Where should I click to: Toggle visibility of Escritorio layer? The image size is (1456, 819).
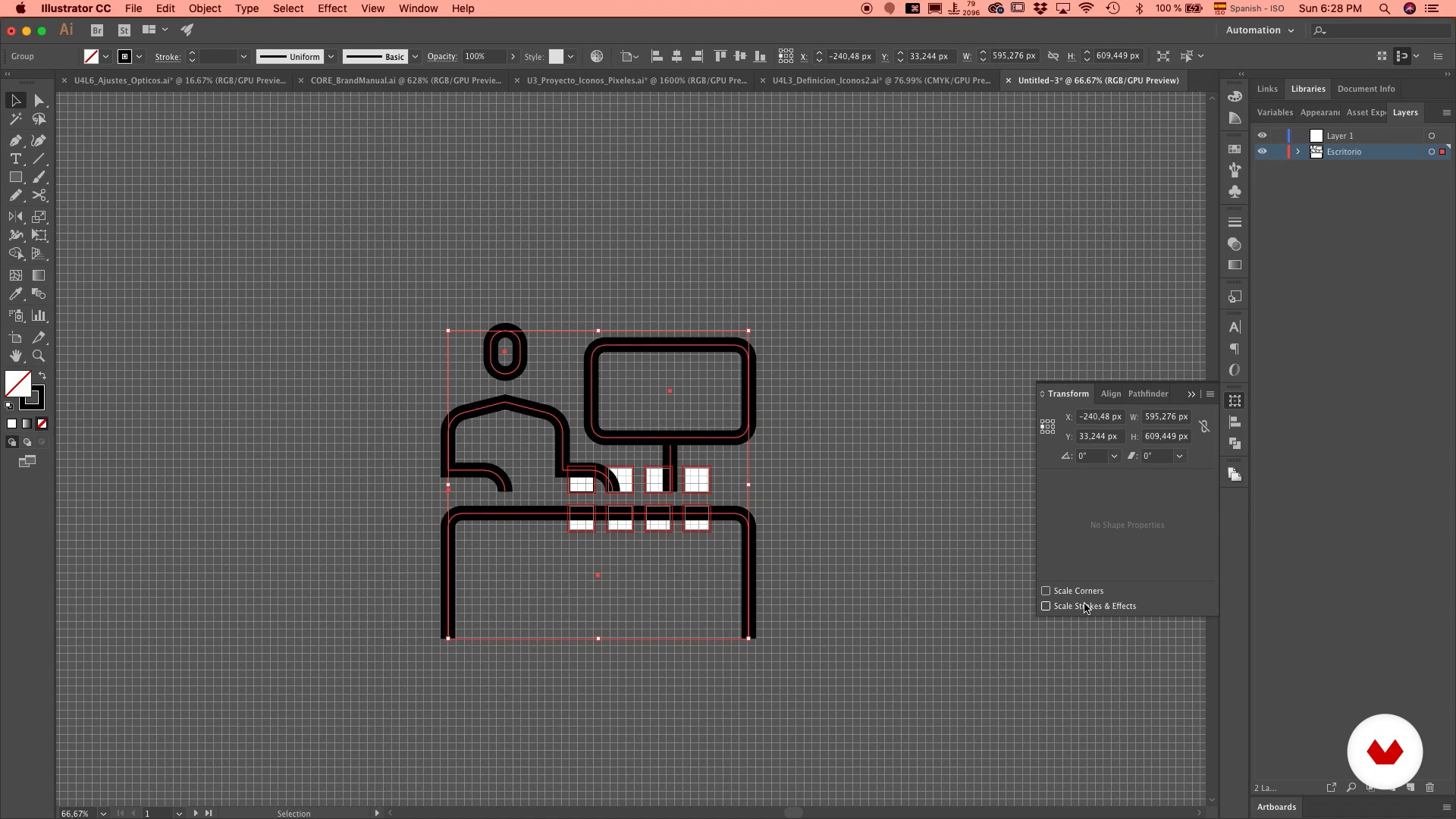point(1262,152)
